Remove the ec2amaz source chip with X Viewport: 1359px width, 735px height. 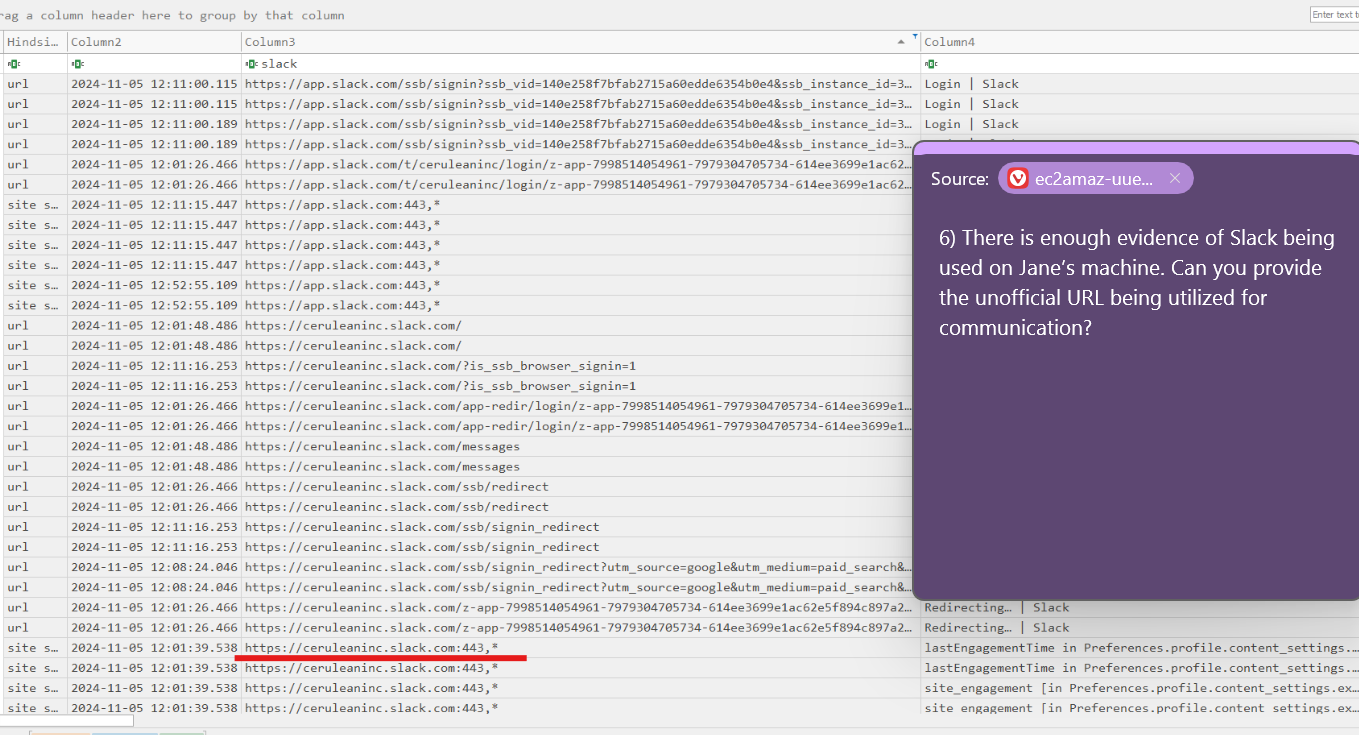[x=1175, y=179]
